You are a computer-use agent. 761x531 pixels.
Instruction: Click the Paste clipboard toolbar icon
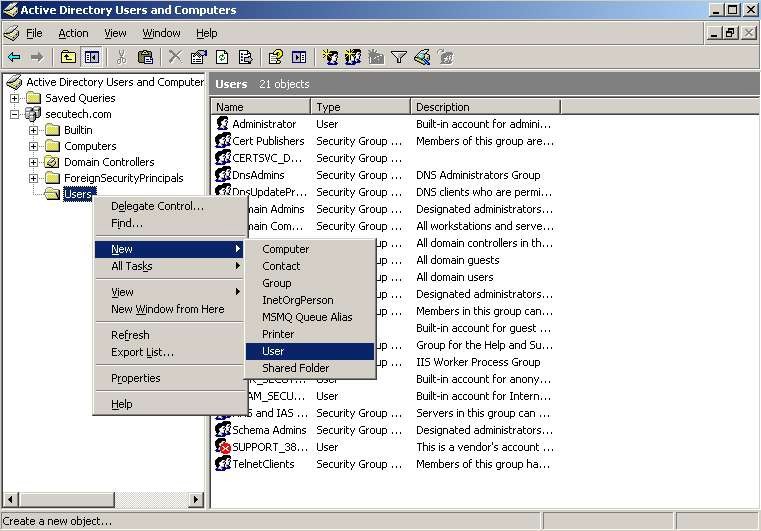point(145,57)
